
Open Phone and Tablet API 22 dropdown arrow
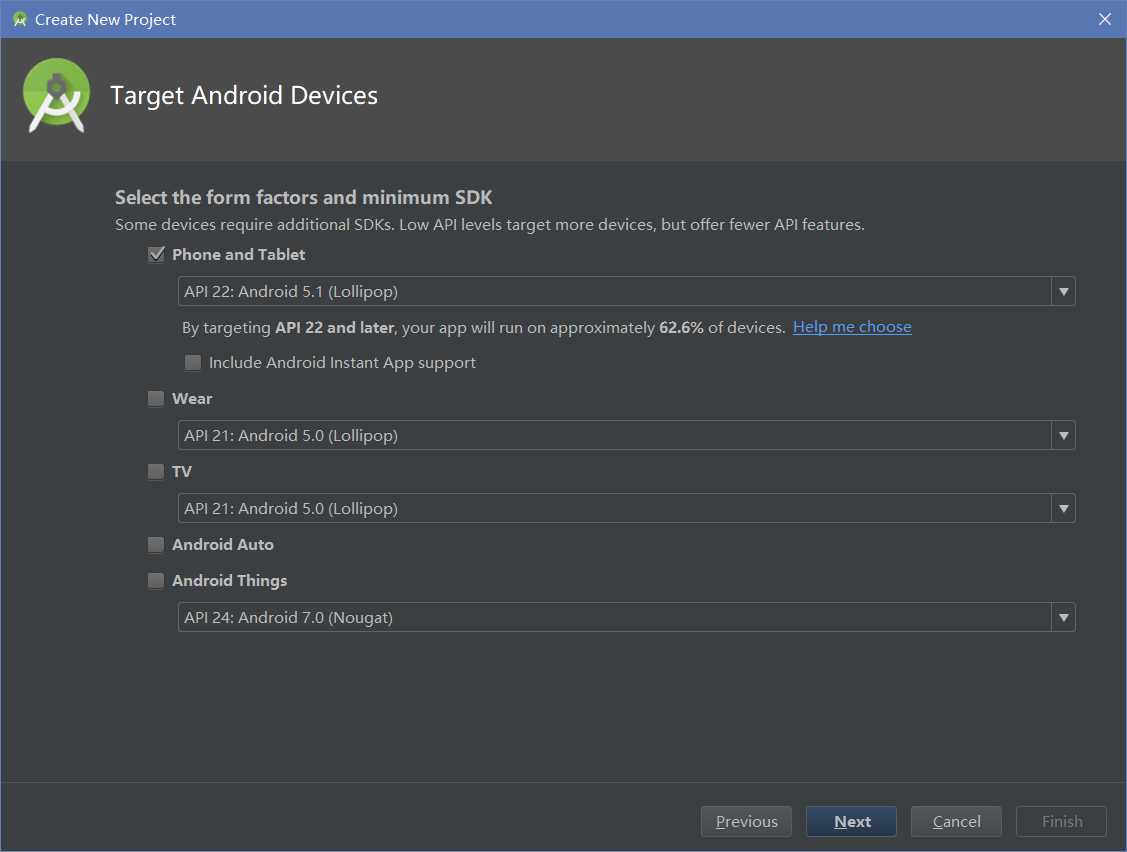[1063, 291]
